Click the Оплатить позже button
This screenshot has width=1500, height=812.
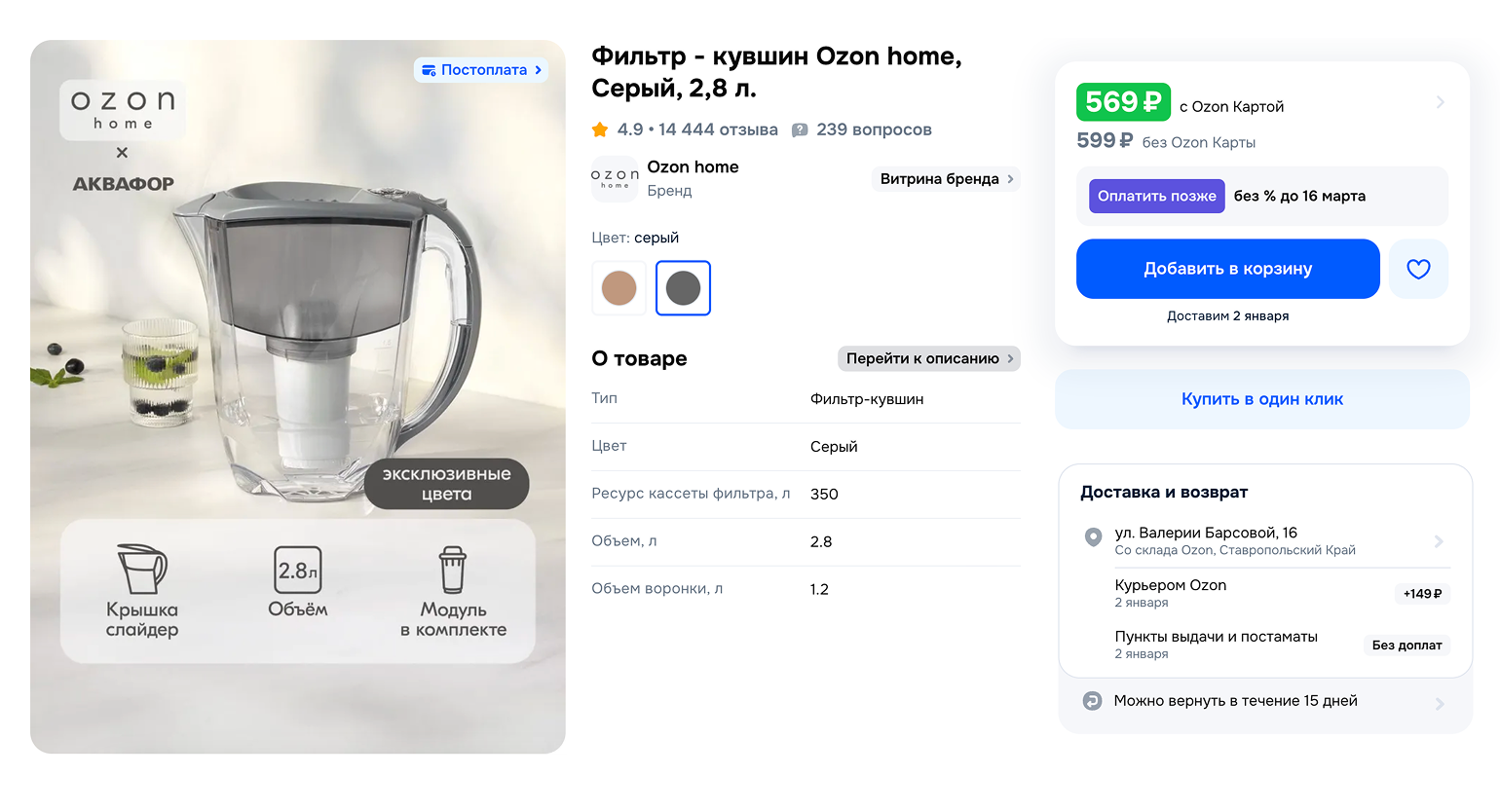point(1156,196)
